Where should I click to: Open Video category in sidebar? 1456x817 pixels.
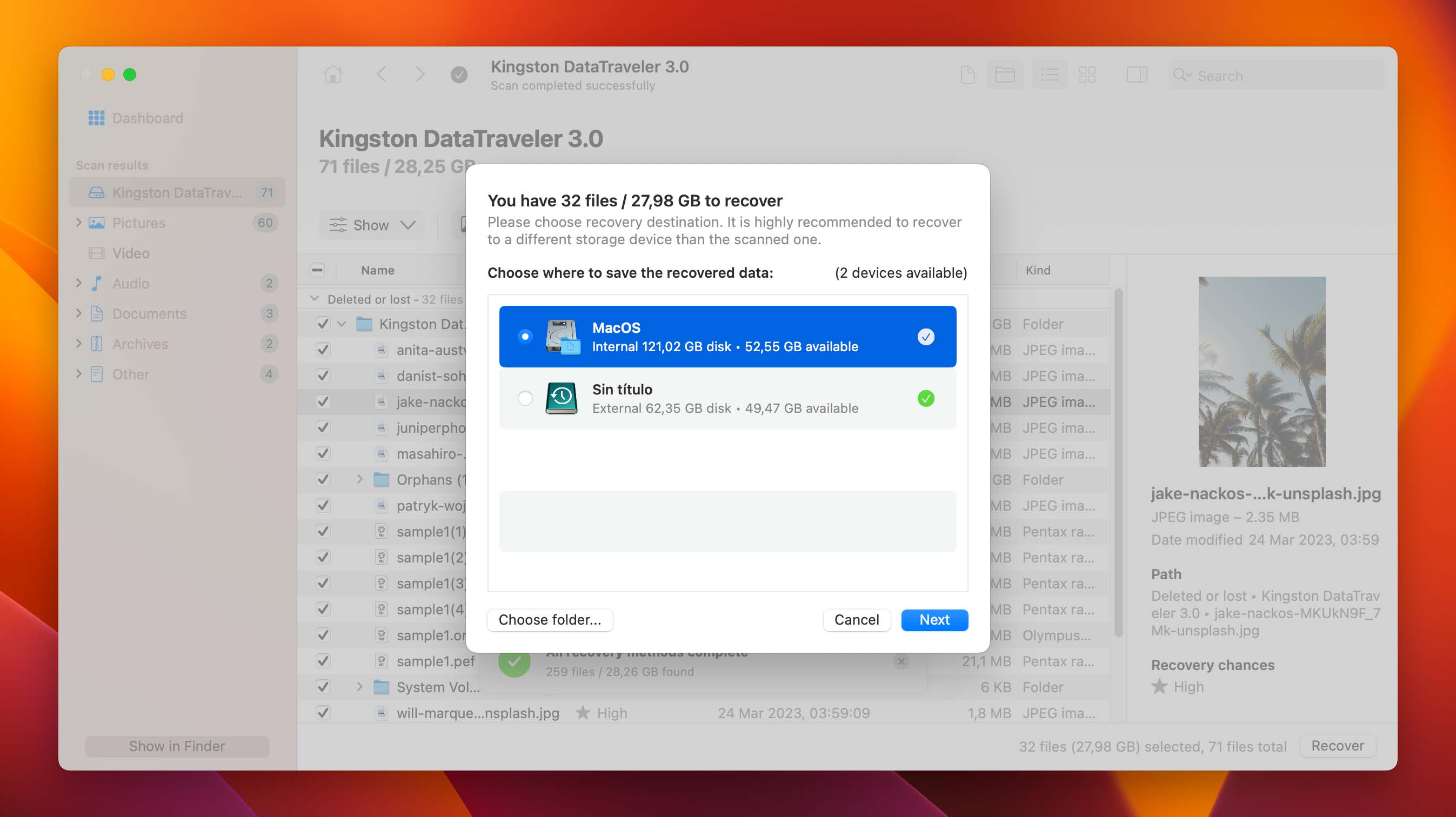click(x=131, y=253)
